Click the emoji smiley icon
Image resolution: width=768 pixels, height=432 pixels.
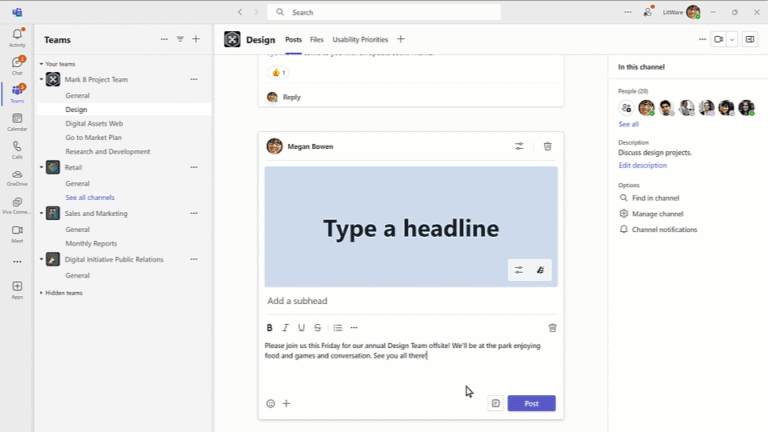pos(270,403)
